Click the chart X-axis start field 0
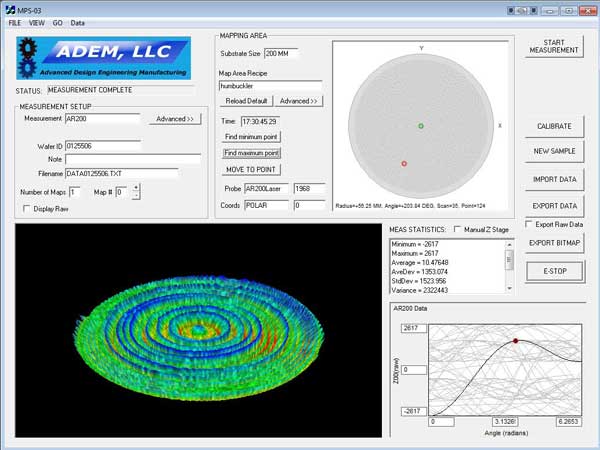Viewport: 600px width, 450px height. click(442, 422)
